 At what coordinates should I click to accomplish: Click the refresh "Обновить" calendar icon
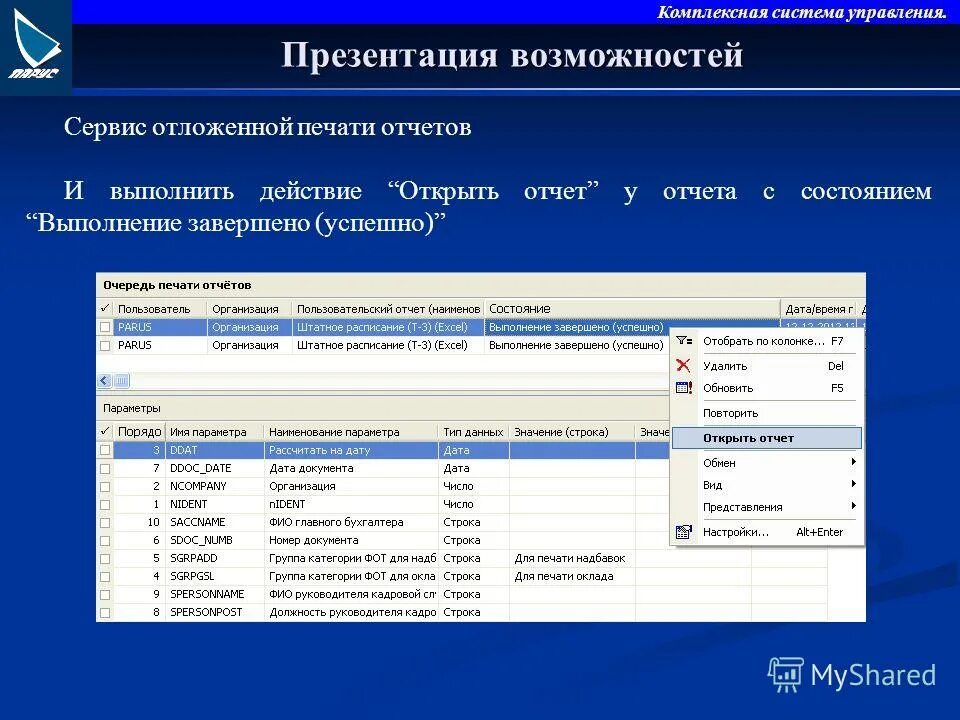coord(684,388)
